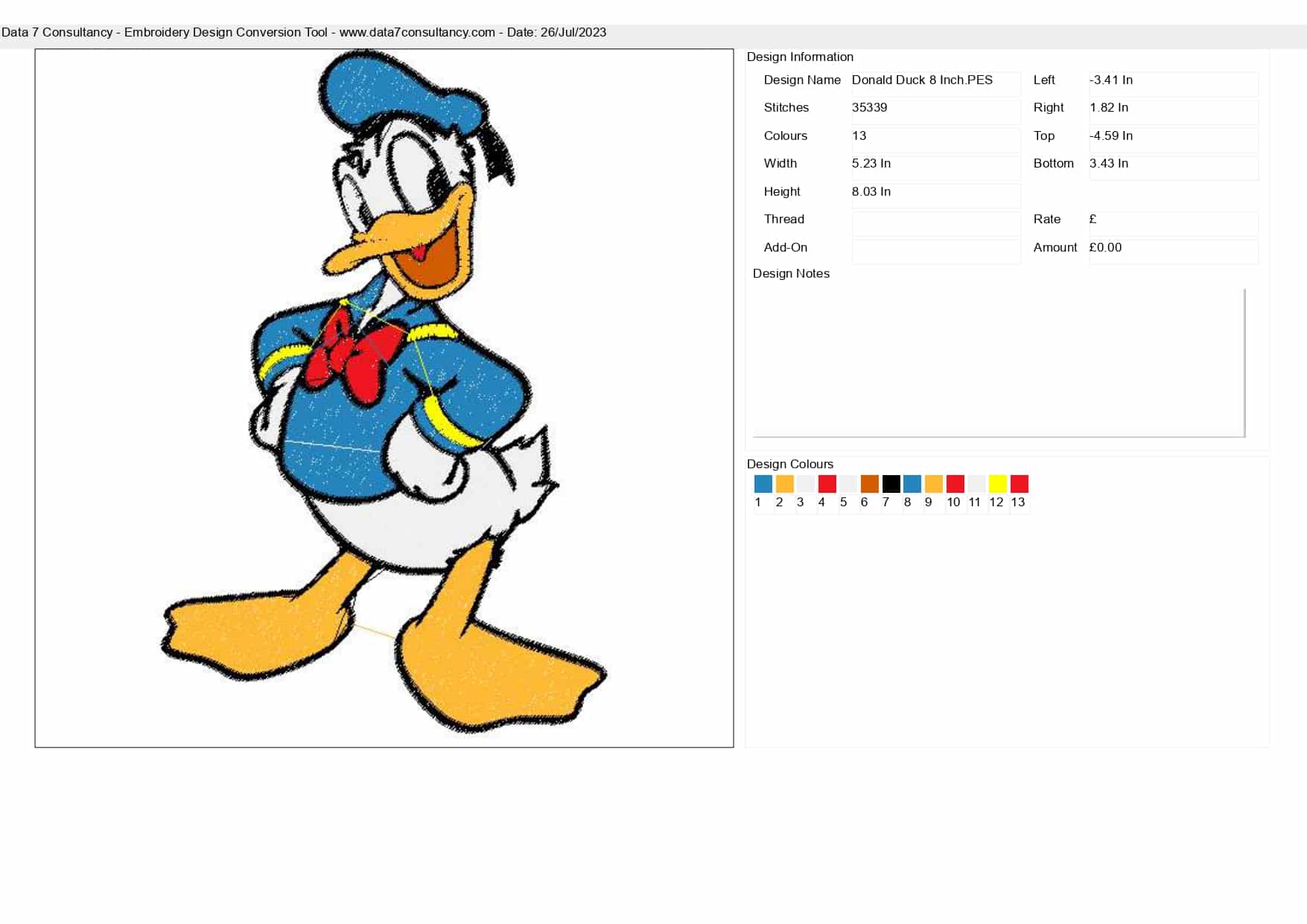1307x924 pixels.
Task: Click the Bottom 3.43 In field
Action: (x=1174, y=168)
